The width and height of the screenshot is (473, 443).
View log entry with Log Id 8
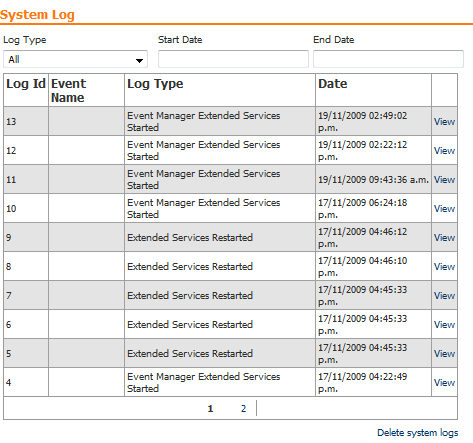click(444, 267)
